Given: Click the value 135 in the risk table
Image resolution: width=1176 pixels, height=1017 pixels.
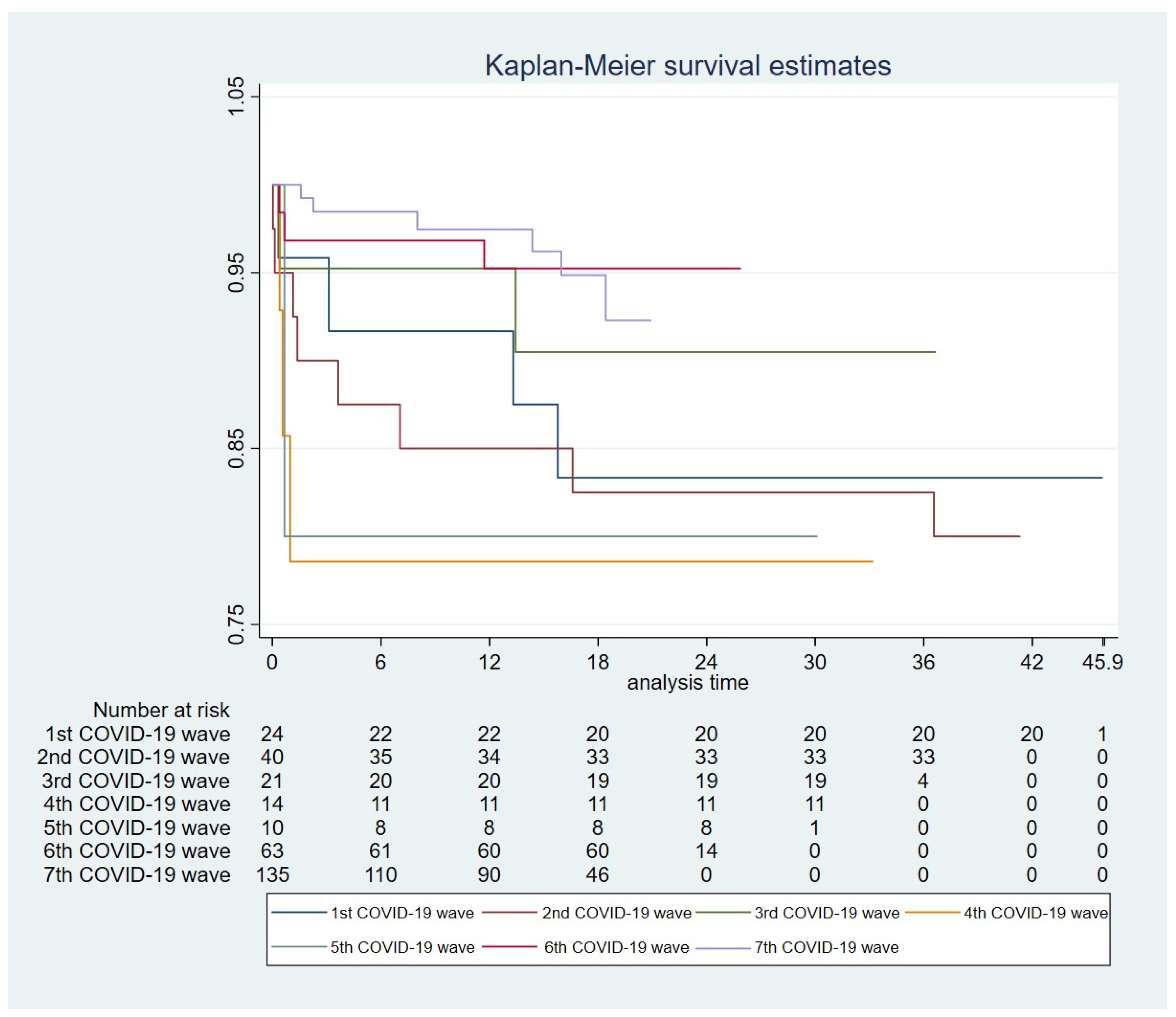Looking at the screenshot, I should 272,875.
